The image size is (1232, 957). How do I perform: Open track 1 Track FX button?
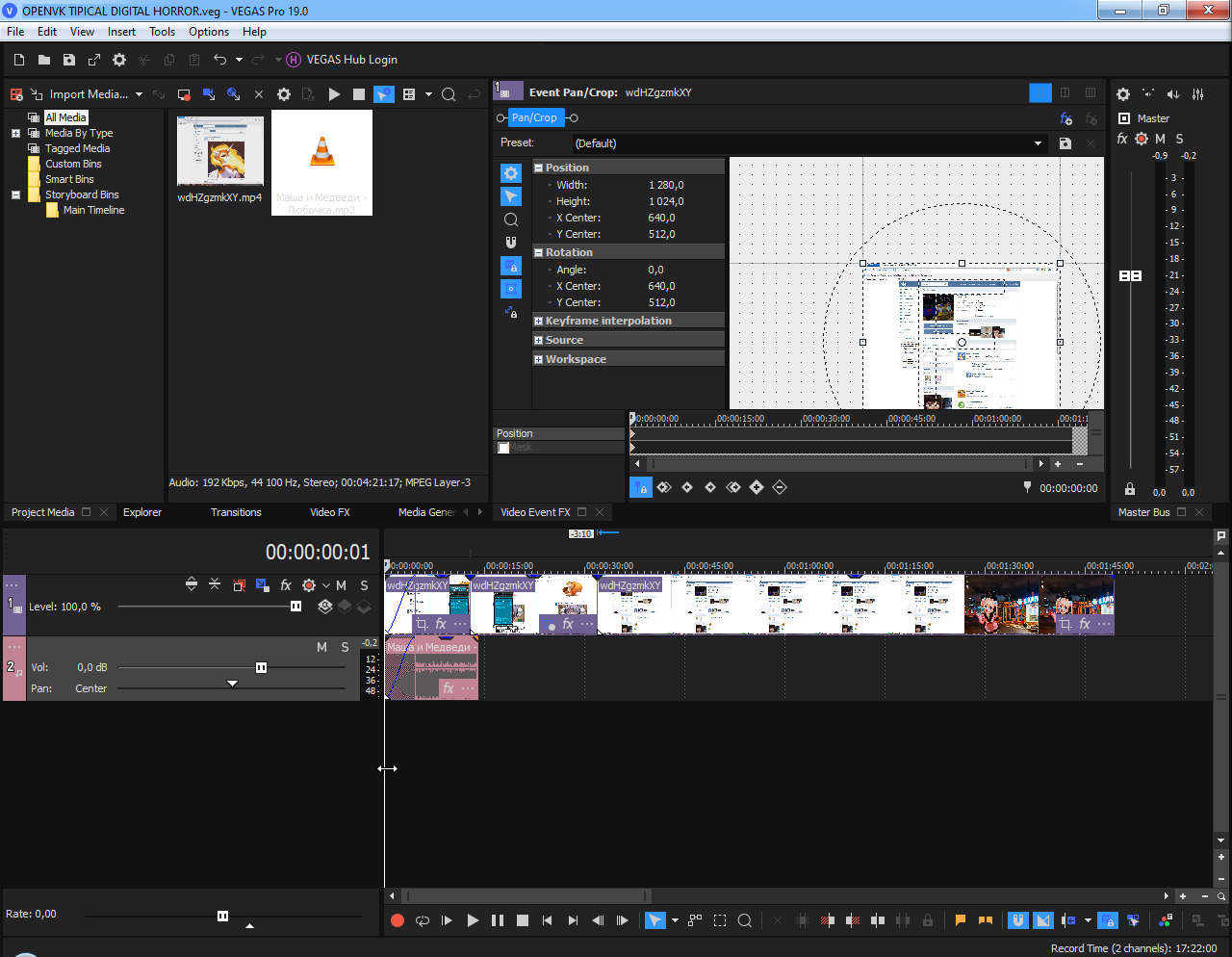coord(286,585)
